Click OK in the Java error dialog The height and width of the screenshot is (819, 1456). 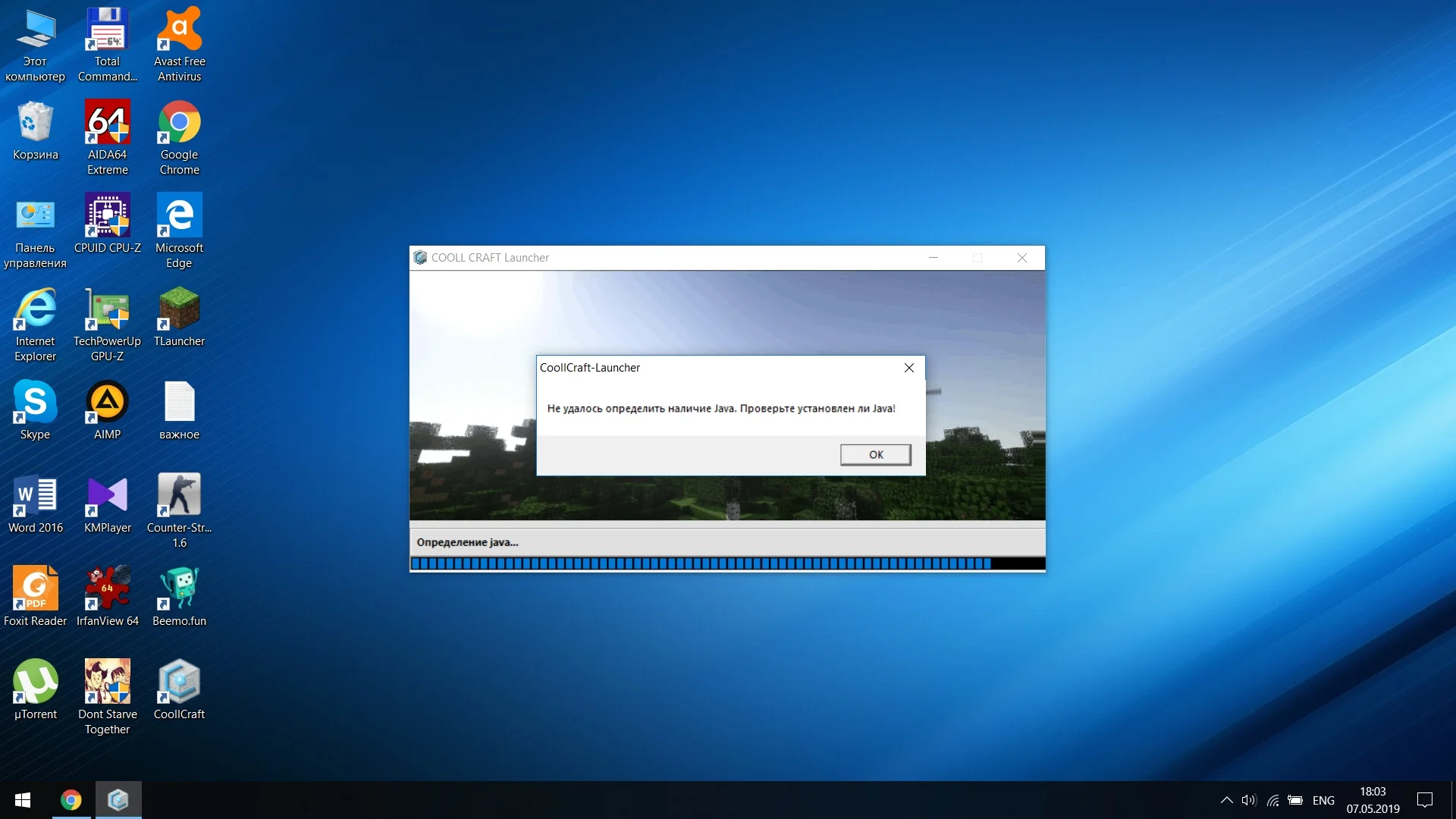875,454
